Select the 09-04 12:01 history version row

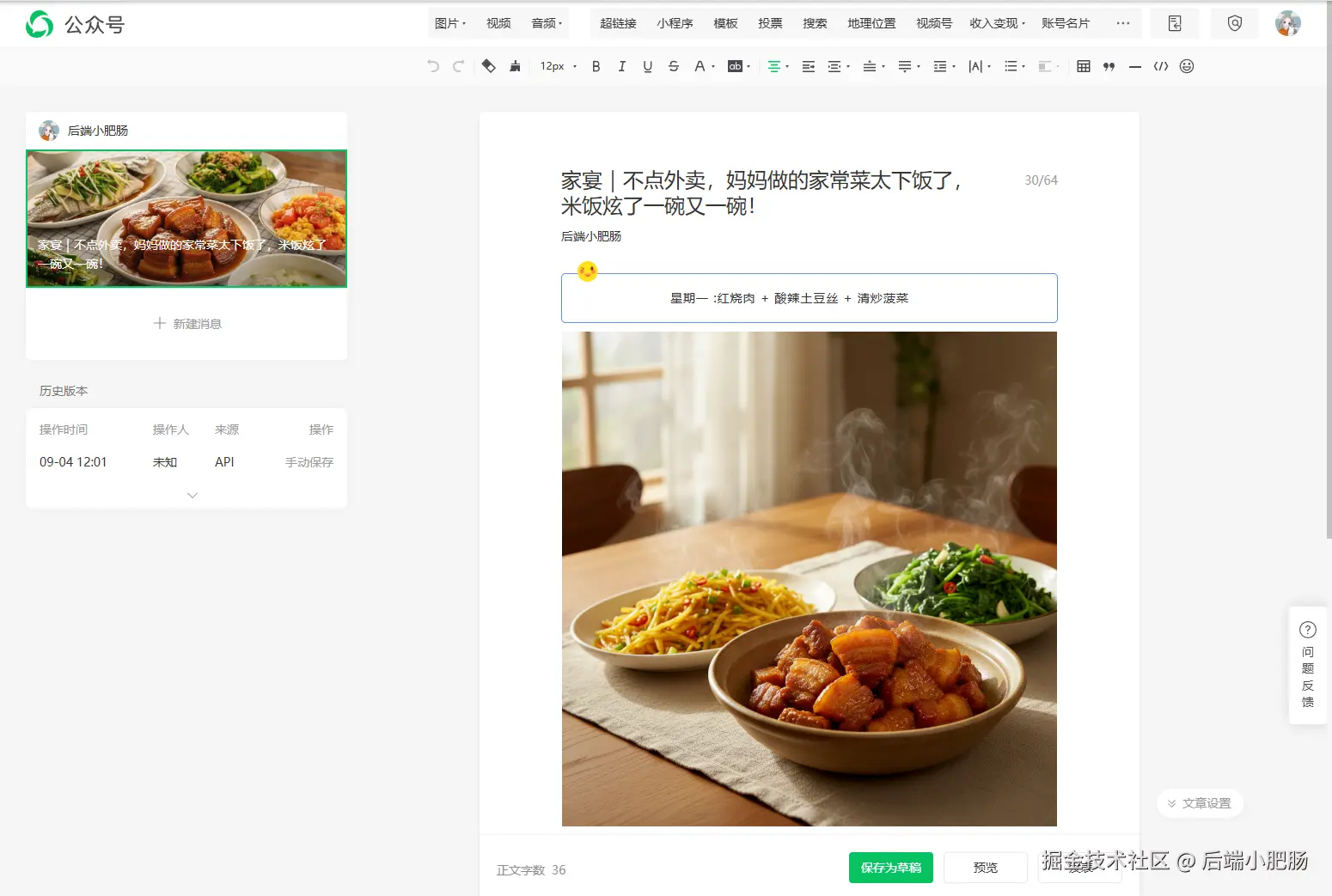coord(186,462)
